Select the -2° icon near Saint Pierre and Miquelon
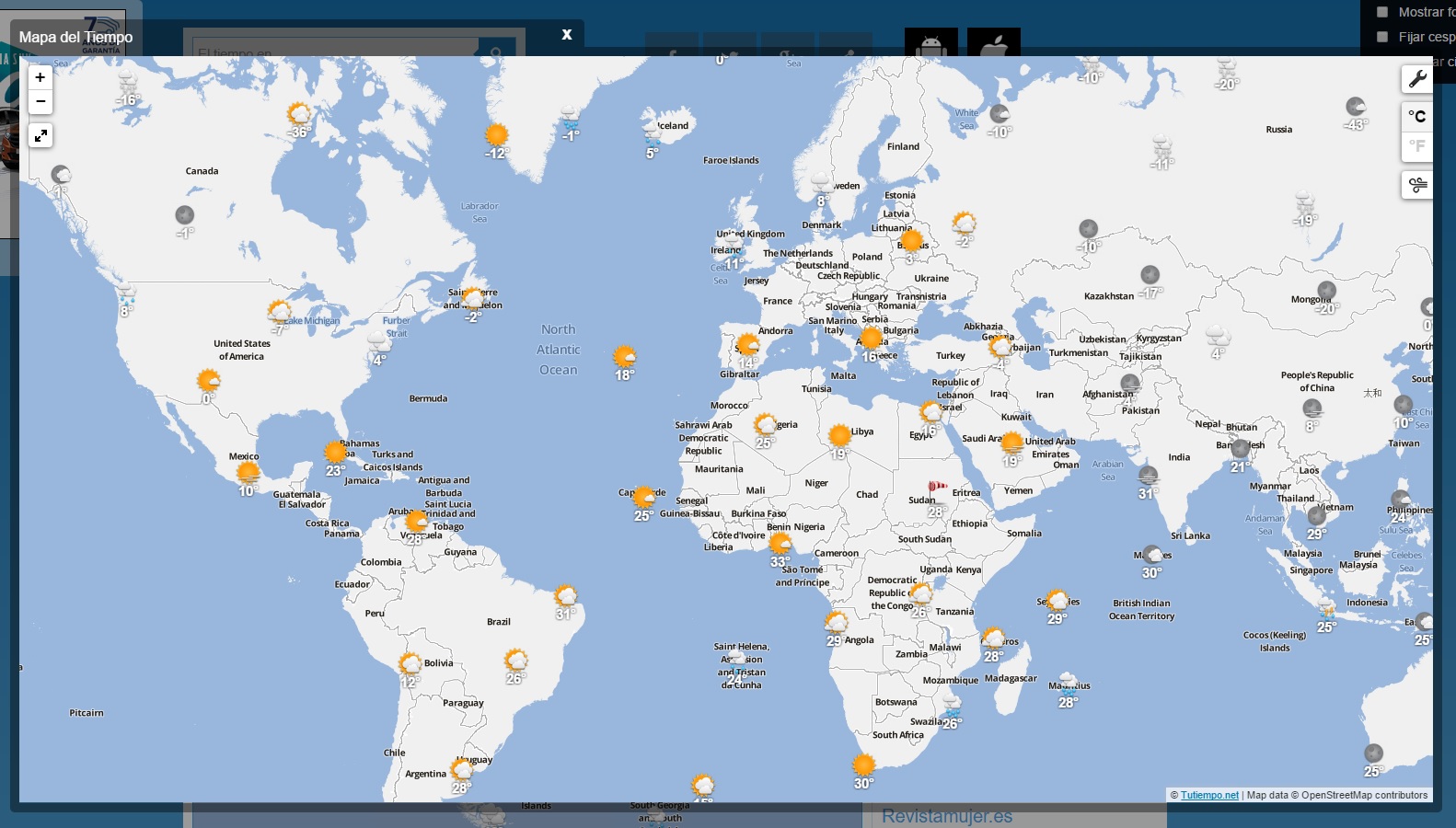 coord(473,298)
